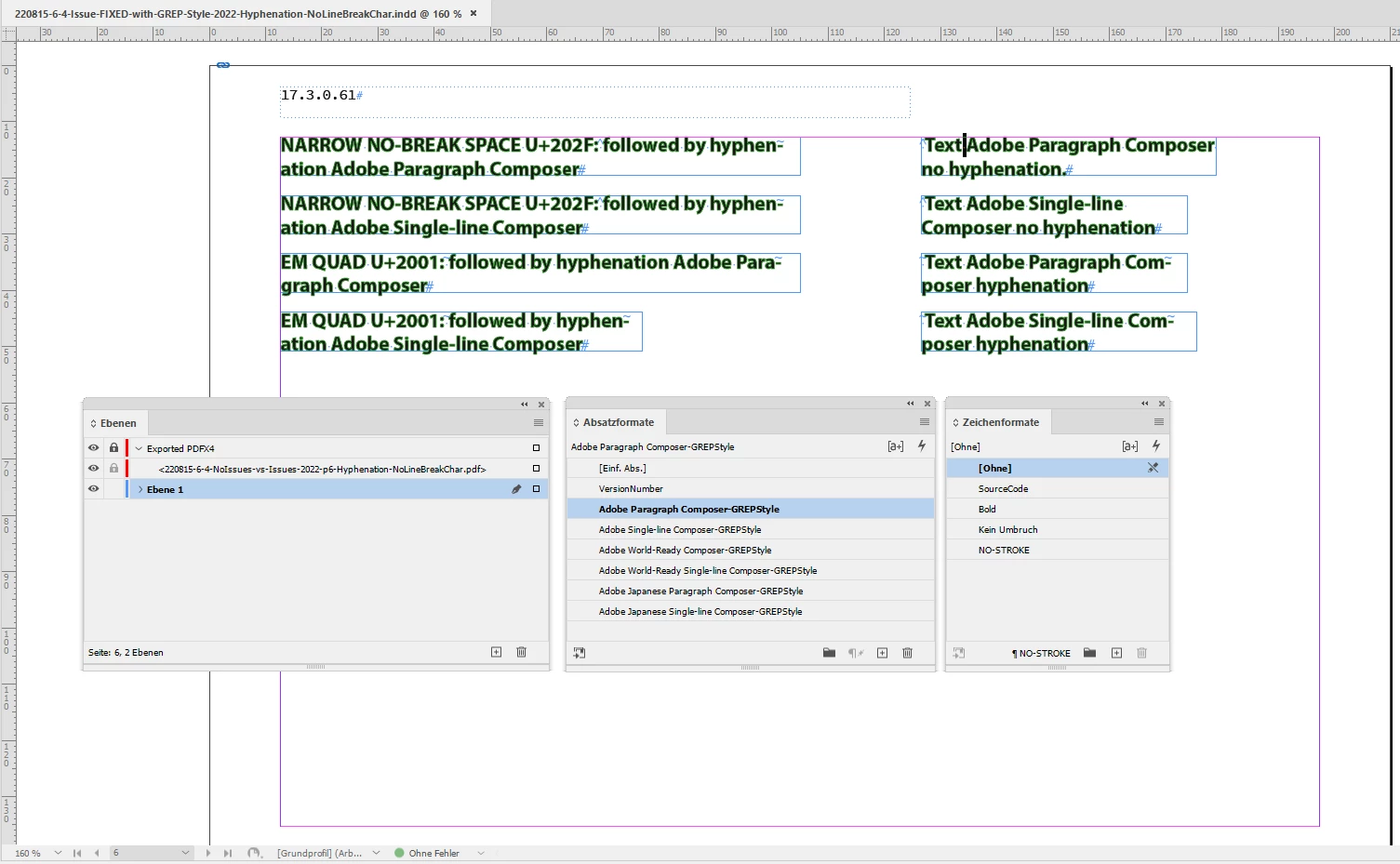
Task: Go to first page in status bar
Action: [77, 853]
